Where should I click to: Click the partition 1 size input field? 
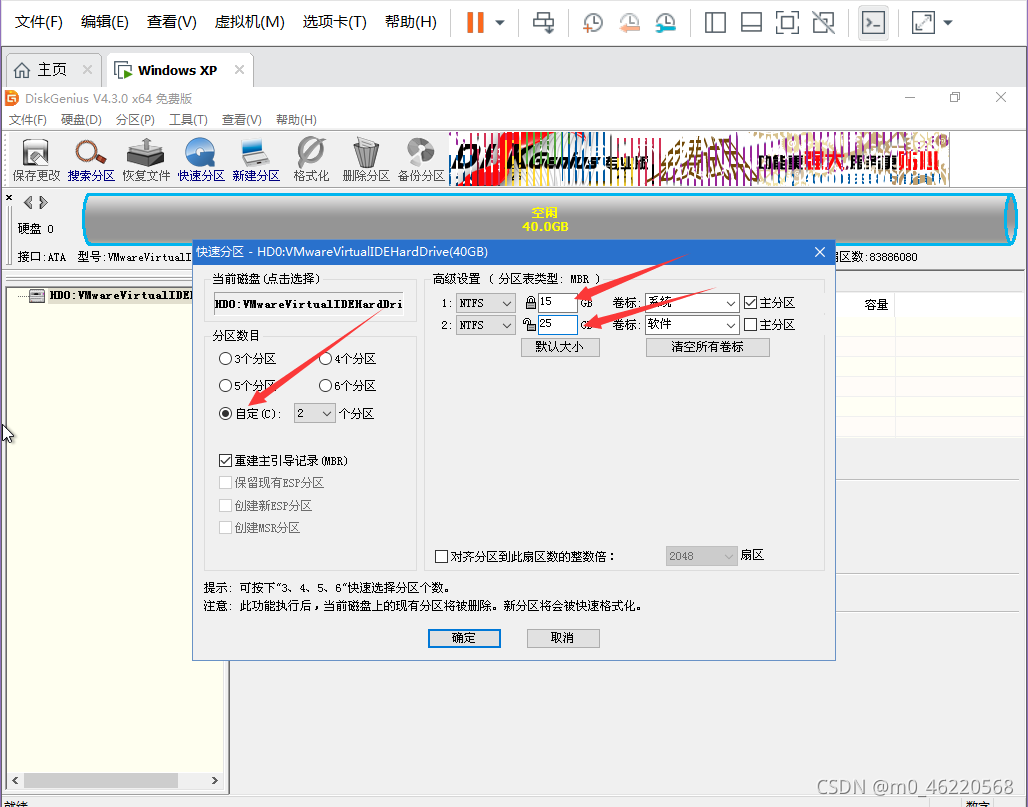pos(558,302)
